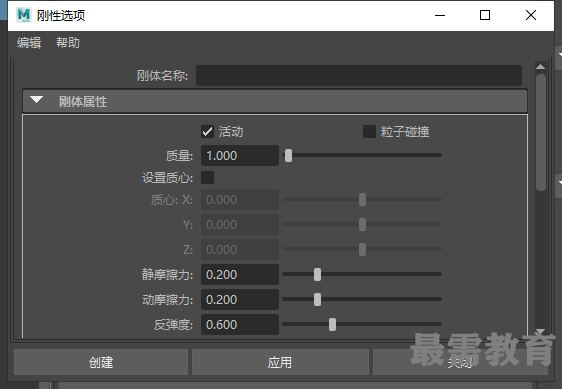The image size is (562, 389).
Task: Enable the 设置质心 checkbox
Action: point(208,177)
